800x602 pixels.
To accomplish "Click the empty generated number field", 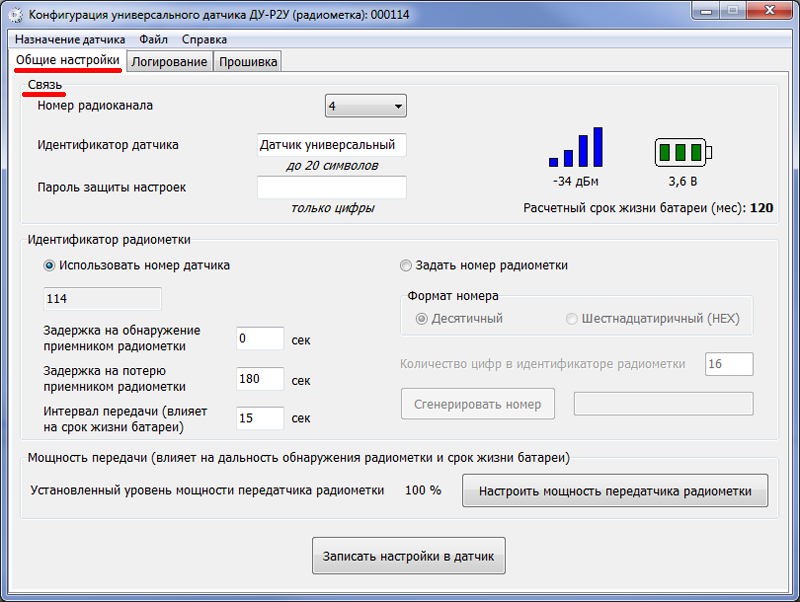I will coord(663,404).
